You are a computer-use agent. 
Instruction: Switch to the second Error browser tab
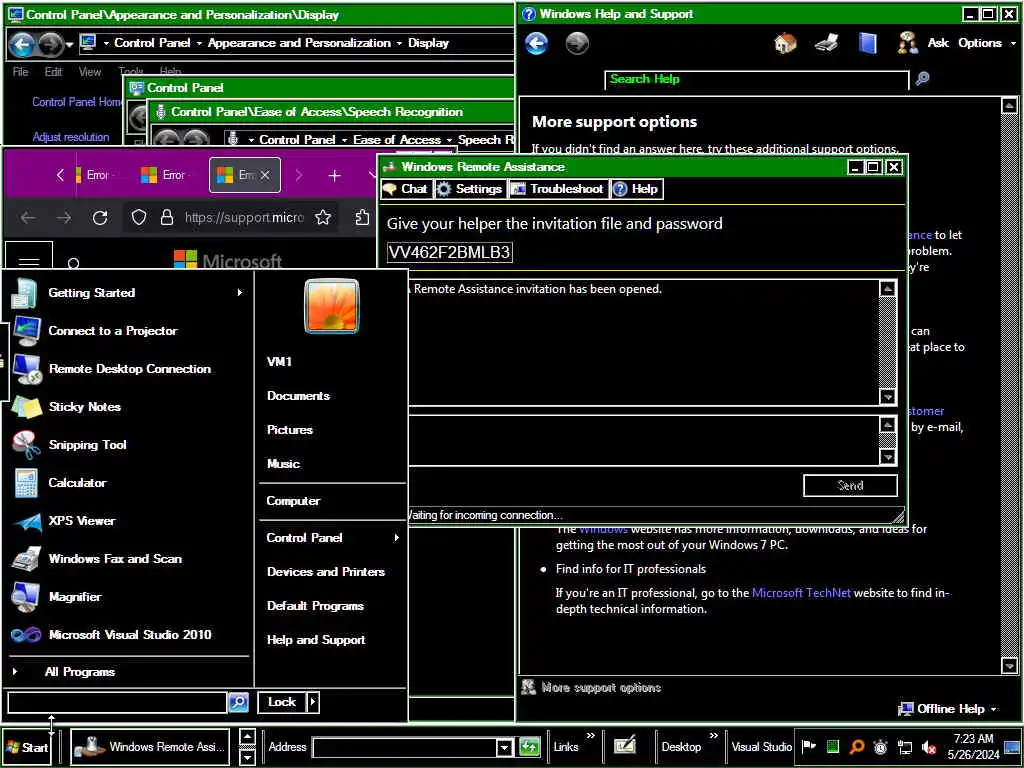pyautogui.click(x=165, y=175)
